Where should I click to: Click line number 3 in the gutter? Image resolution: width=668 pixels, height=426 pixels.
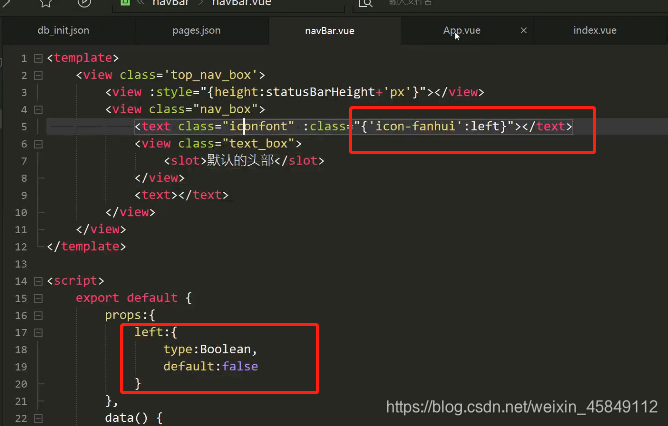[x=24, y=92]
